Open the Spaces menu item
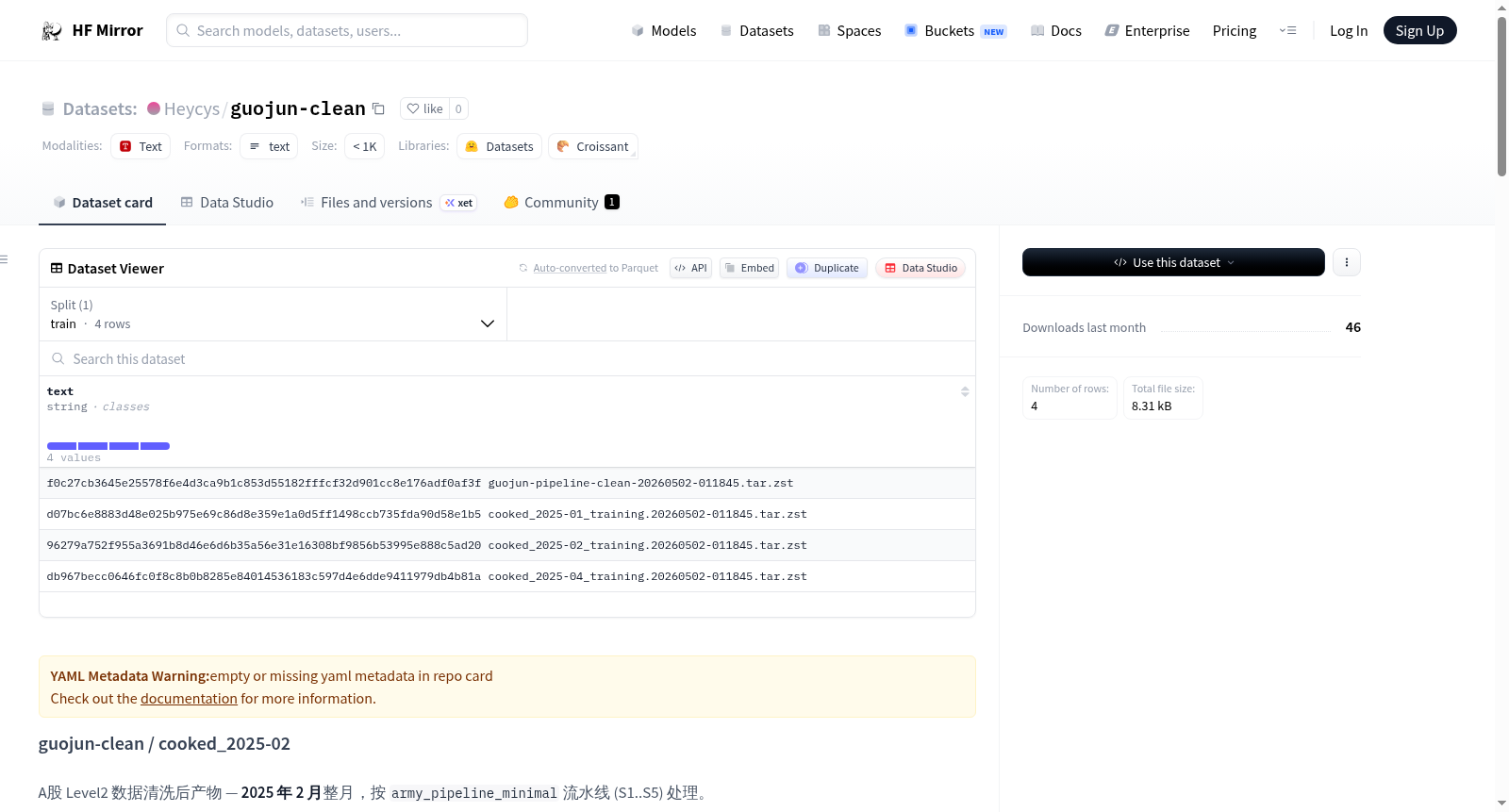The image size is (1509, 812). coord(849,31)
